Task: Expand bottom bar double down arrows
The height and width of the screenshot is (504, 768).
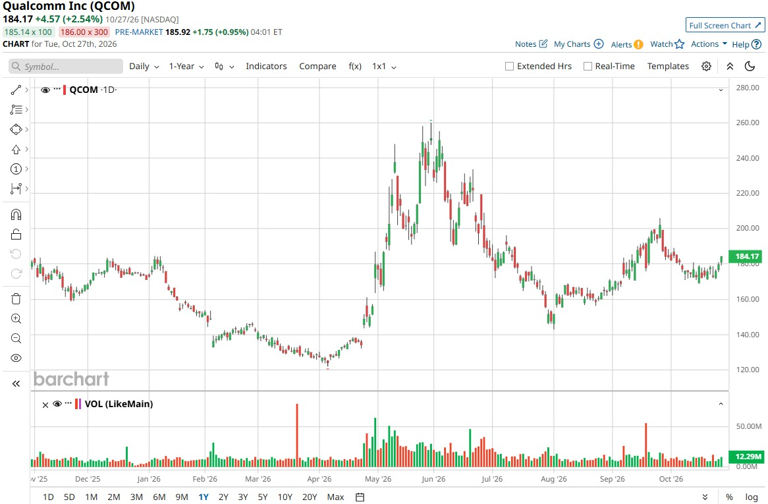Action: (x=705, y=497)
